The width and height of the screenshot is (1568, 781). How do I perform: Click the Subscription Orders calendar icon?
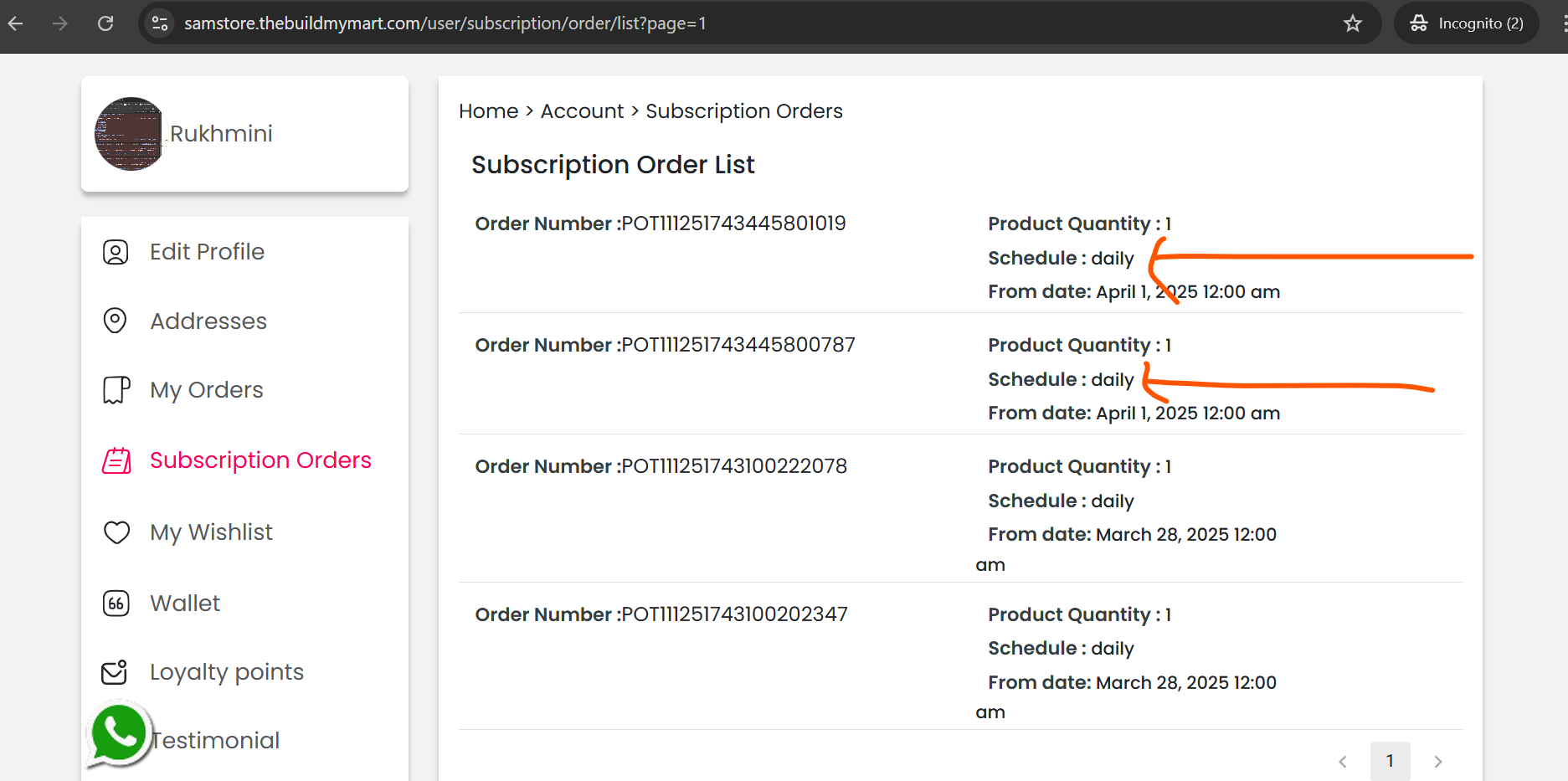pyautogui.click(x=116, y=460)
